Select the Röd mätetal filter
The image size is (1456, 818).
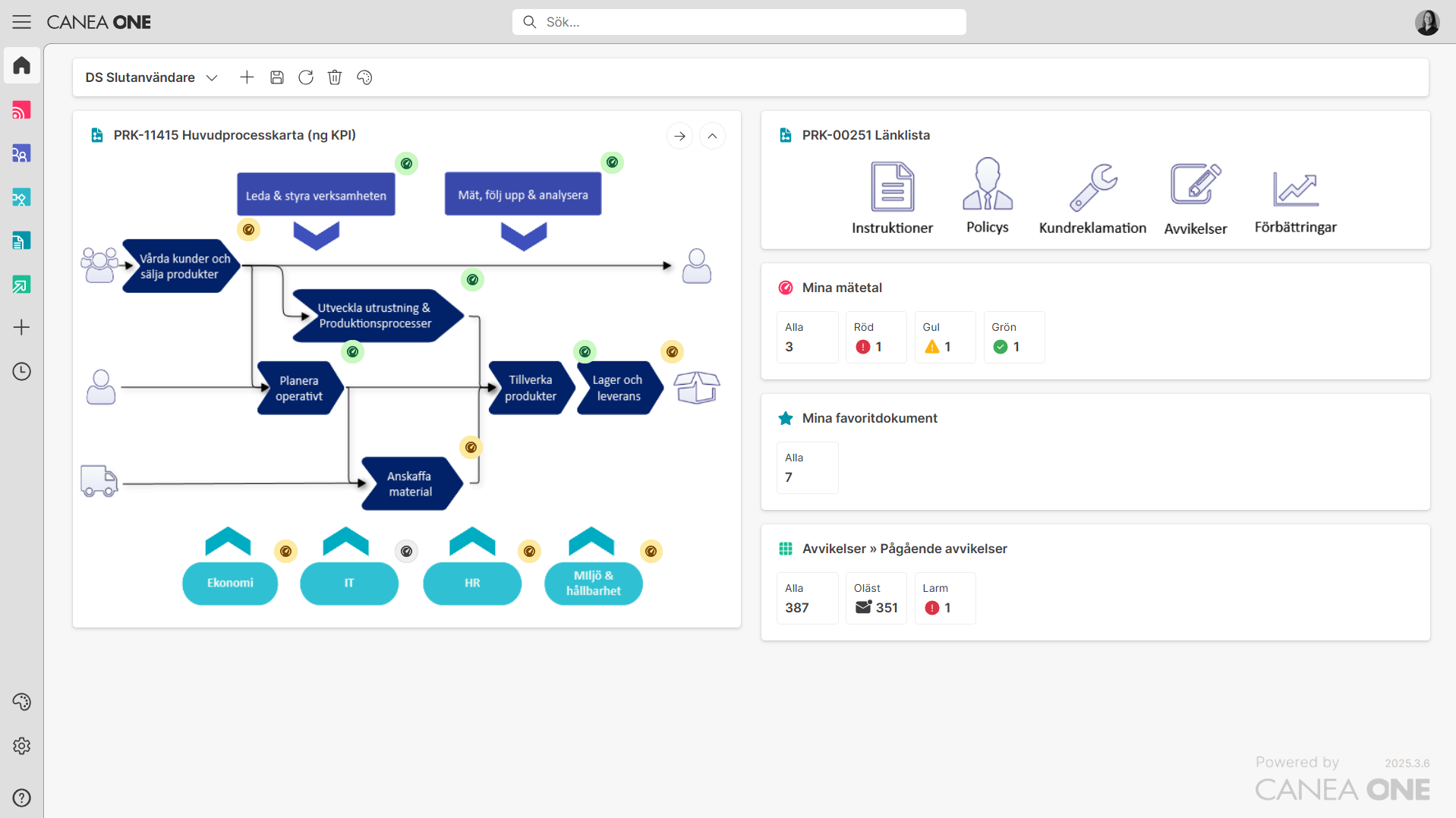pos(876,338)
